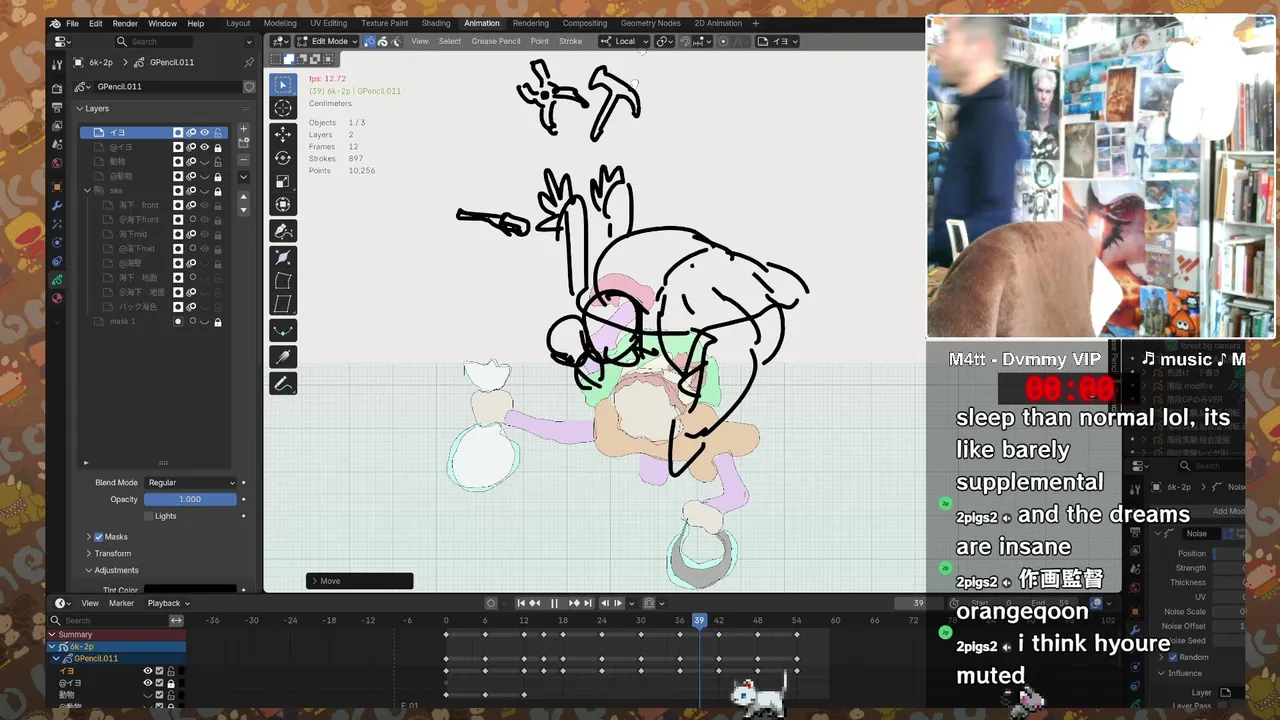Toggle visibility eye of top イヨ layer

[x=205, y=132]
